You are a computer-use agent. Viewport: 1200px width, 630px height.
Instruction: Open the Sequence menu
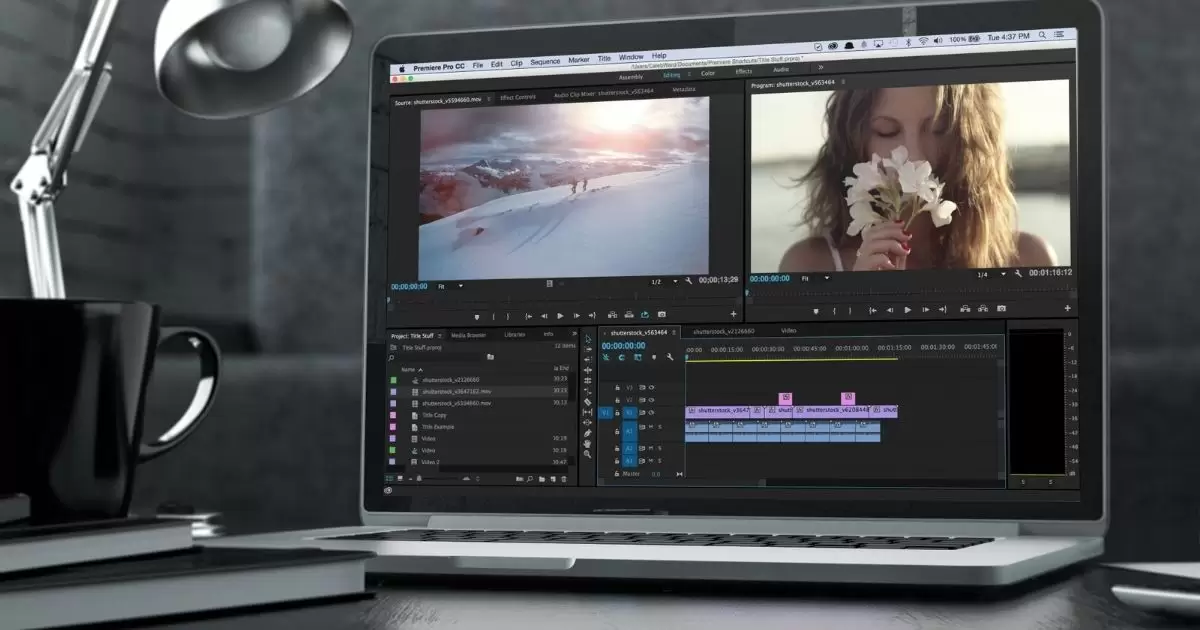click(x=545, y=62)
